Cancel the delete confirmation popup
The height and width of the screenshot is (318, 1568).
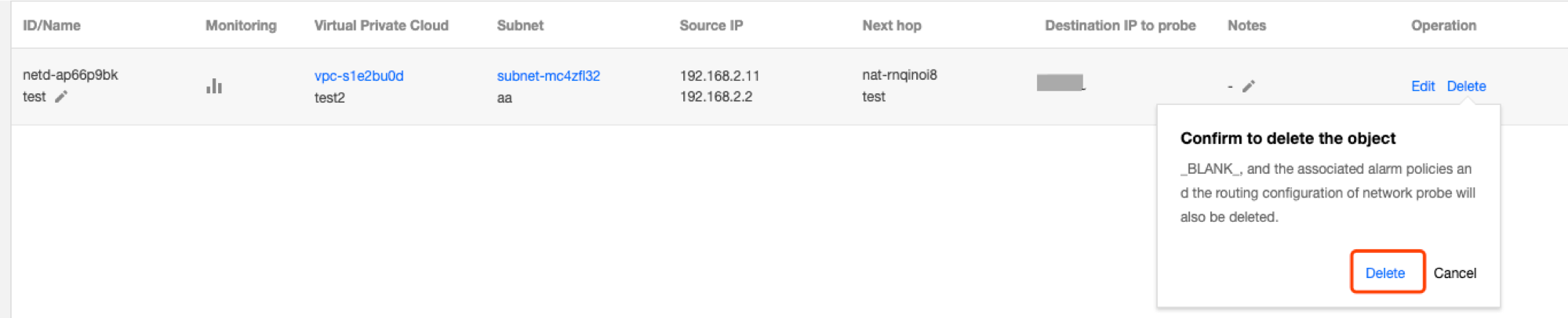(x=1454, y=273)
